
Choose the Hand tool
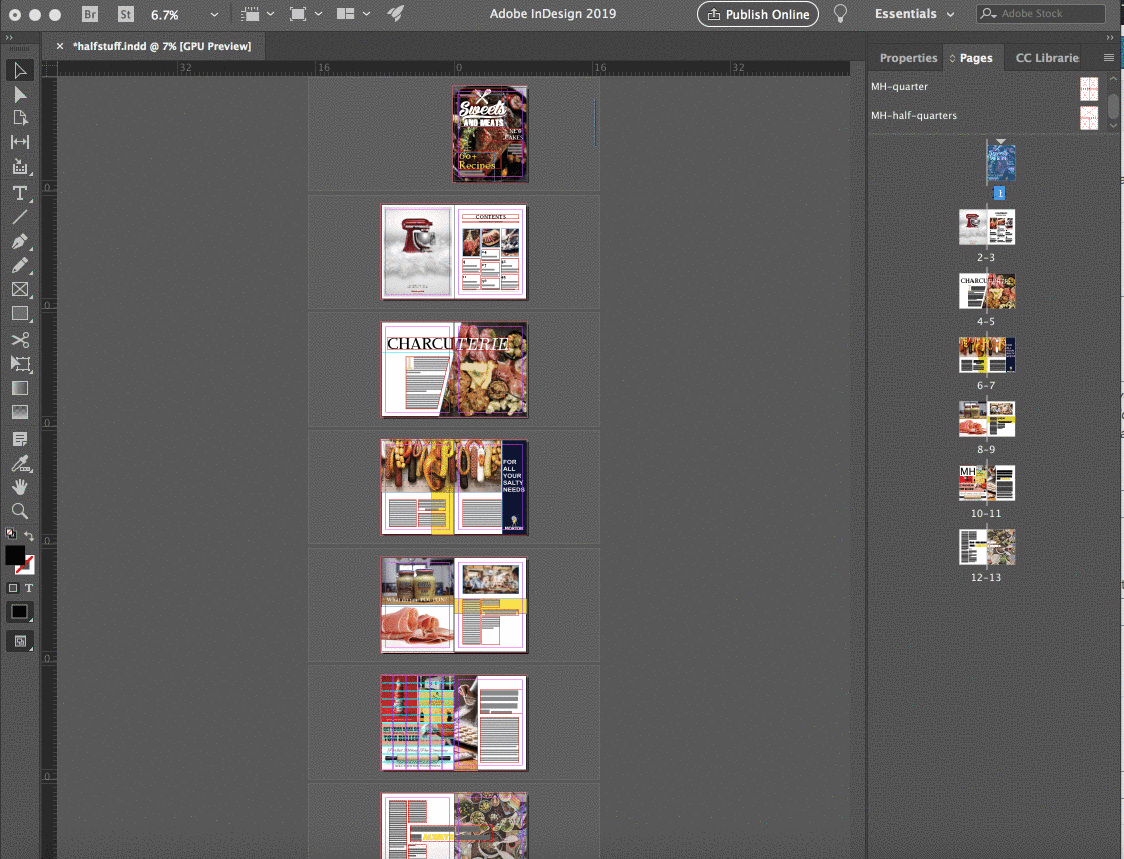[20, 487]
